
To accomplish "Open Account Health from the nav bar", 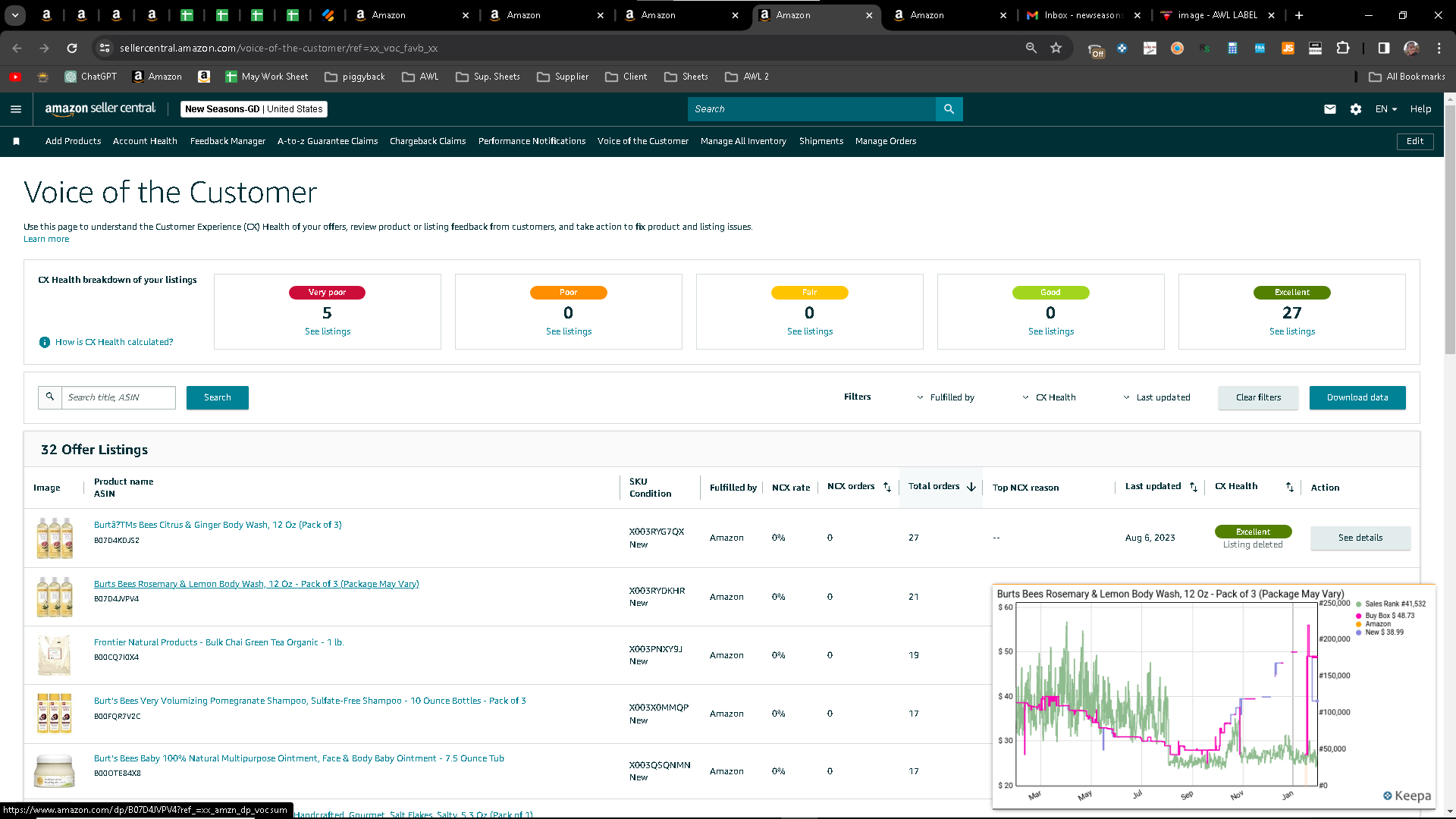I will 145,141.
